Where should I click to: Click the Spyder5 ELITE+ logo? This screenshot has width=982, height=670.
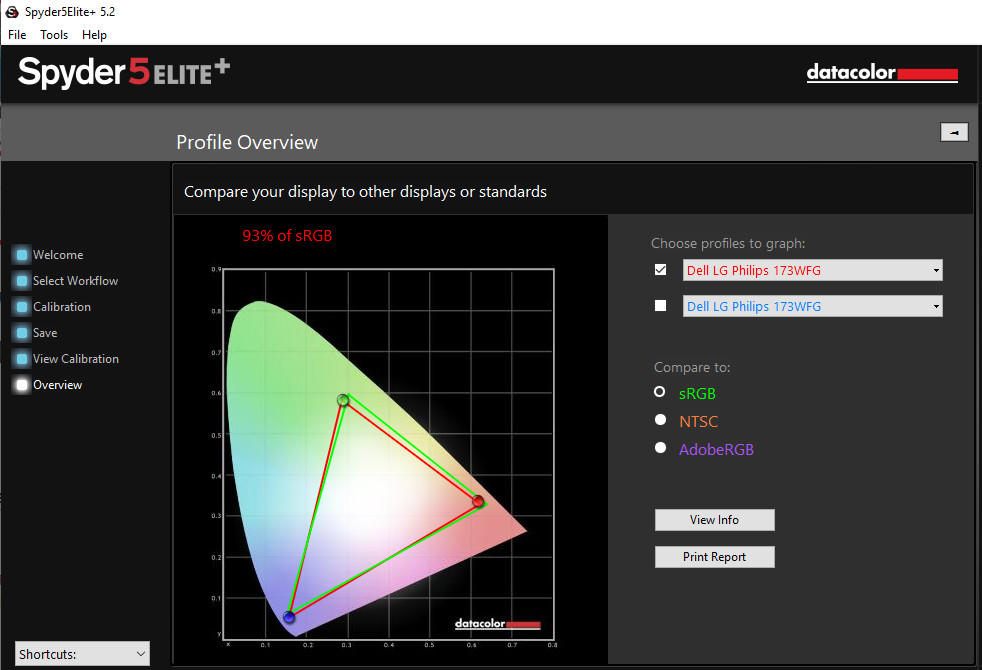[x=124, y=73]
